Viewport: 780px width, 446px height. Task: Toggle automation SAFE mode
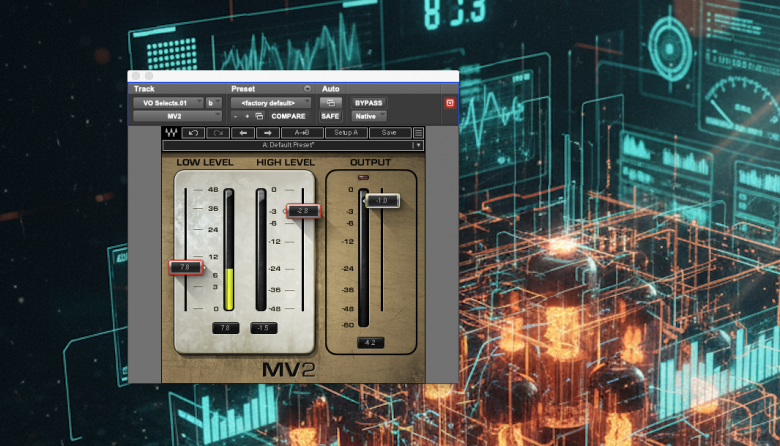(330, 116)
